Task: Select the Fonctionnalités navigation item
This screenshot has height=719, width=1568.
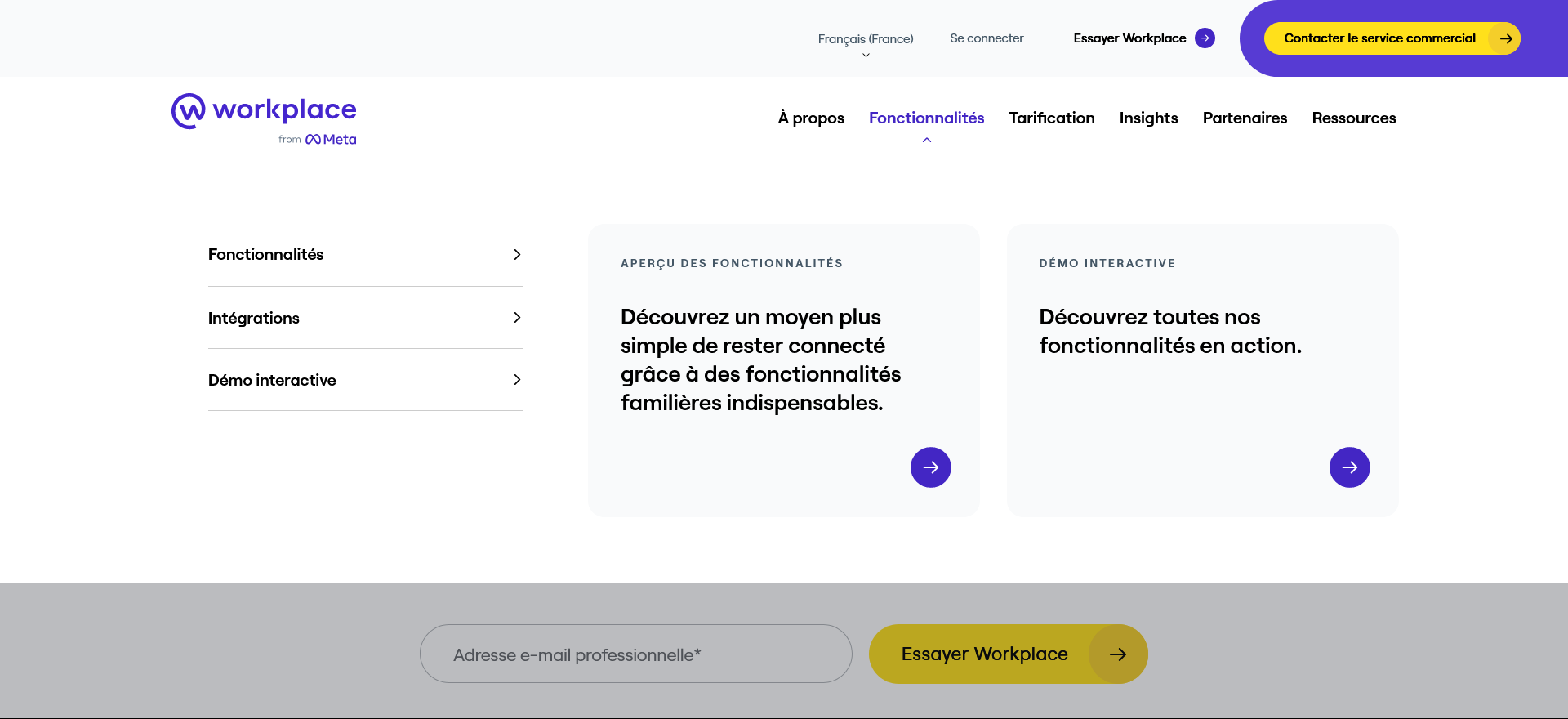Action: 927,118
